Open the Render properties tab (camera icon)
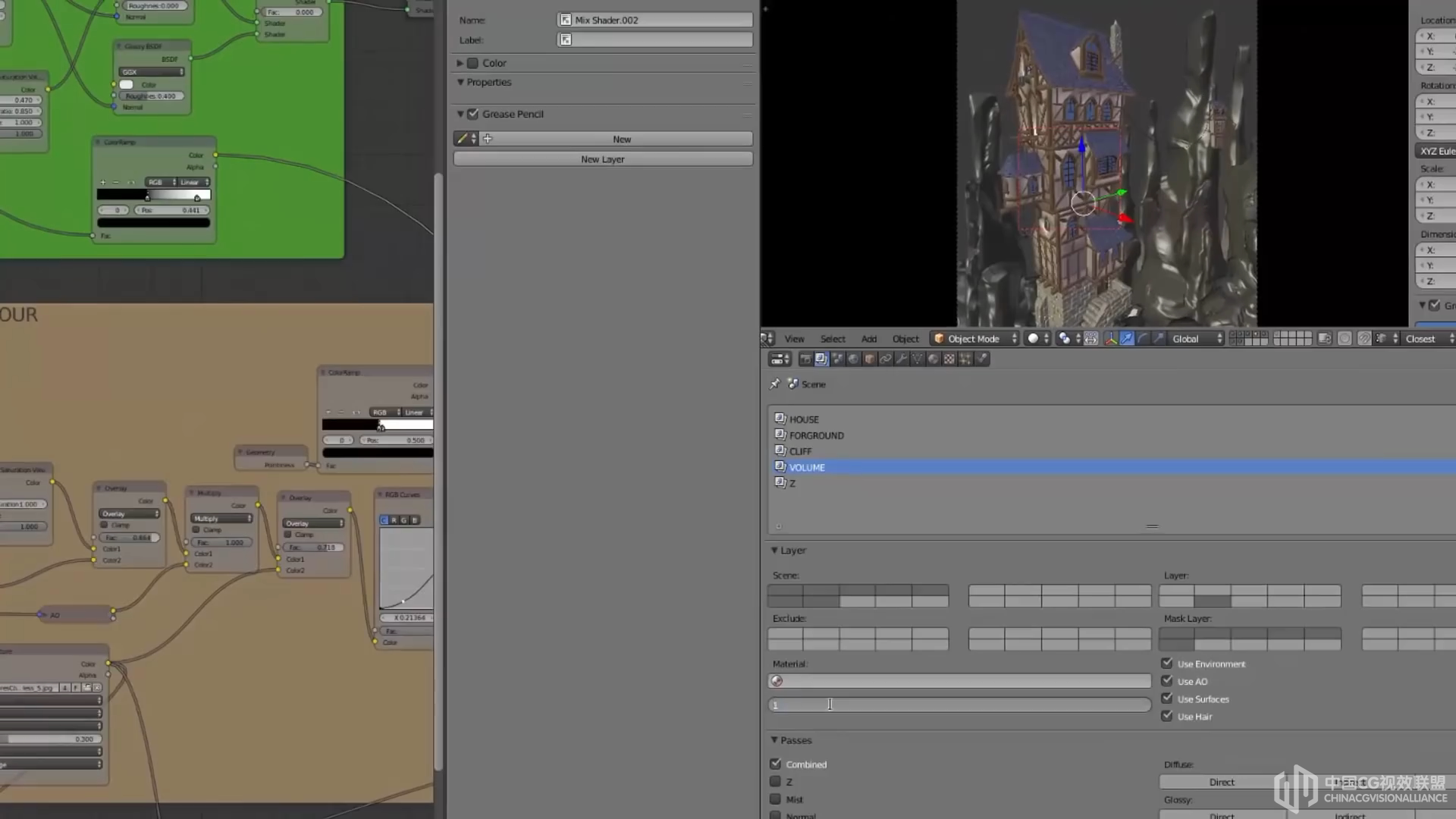This screenshot has width=1456, height=819. [x=805, y=359]
